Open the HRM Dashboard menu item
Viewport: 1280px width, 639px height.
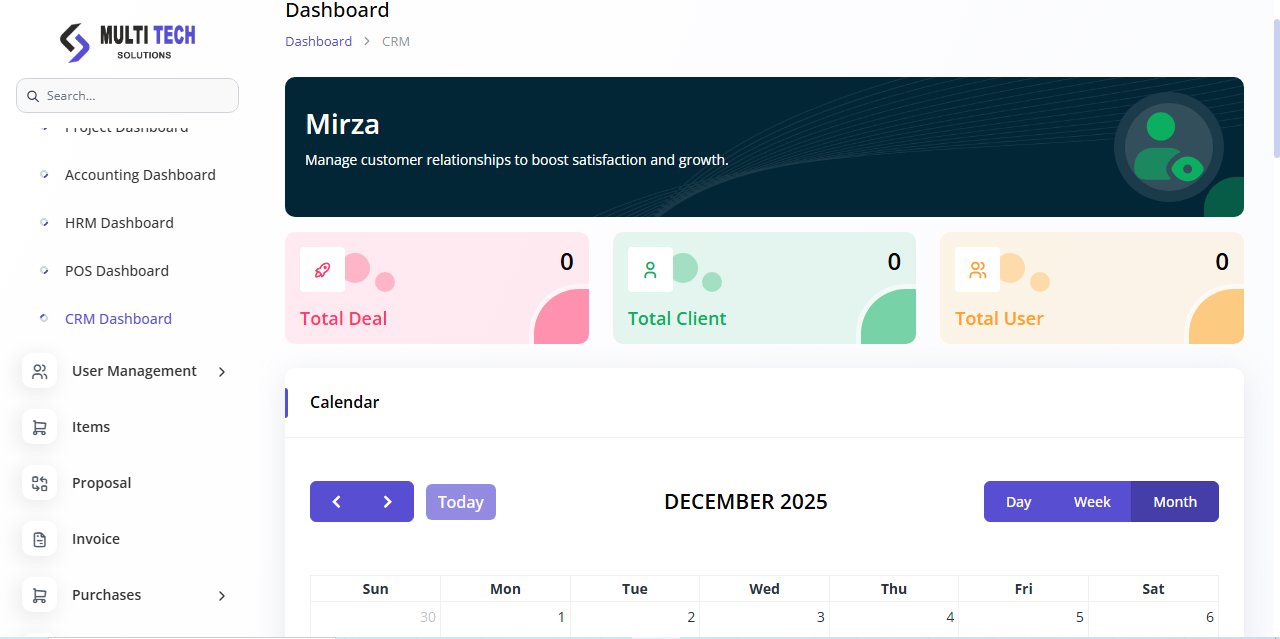(119, 223)
